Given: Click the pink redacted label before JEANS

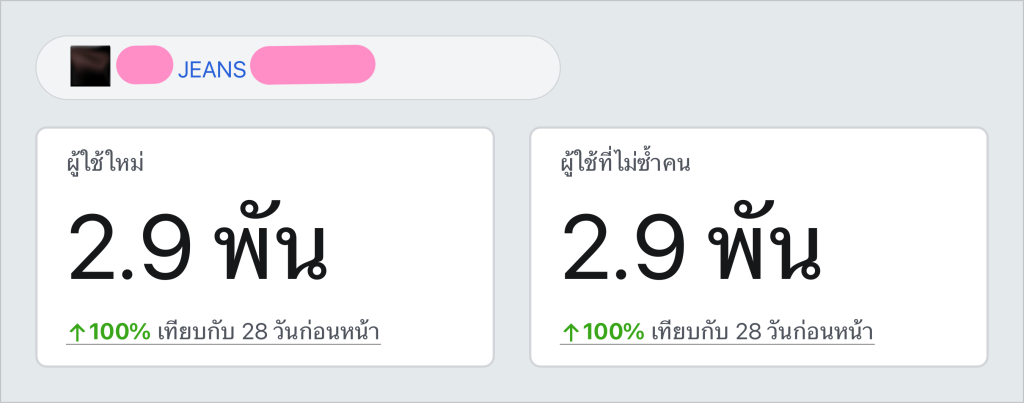Looking at the screenshot, I should (x=144, y=65).
